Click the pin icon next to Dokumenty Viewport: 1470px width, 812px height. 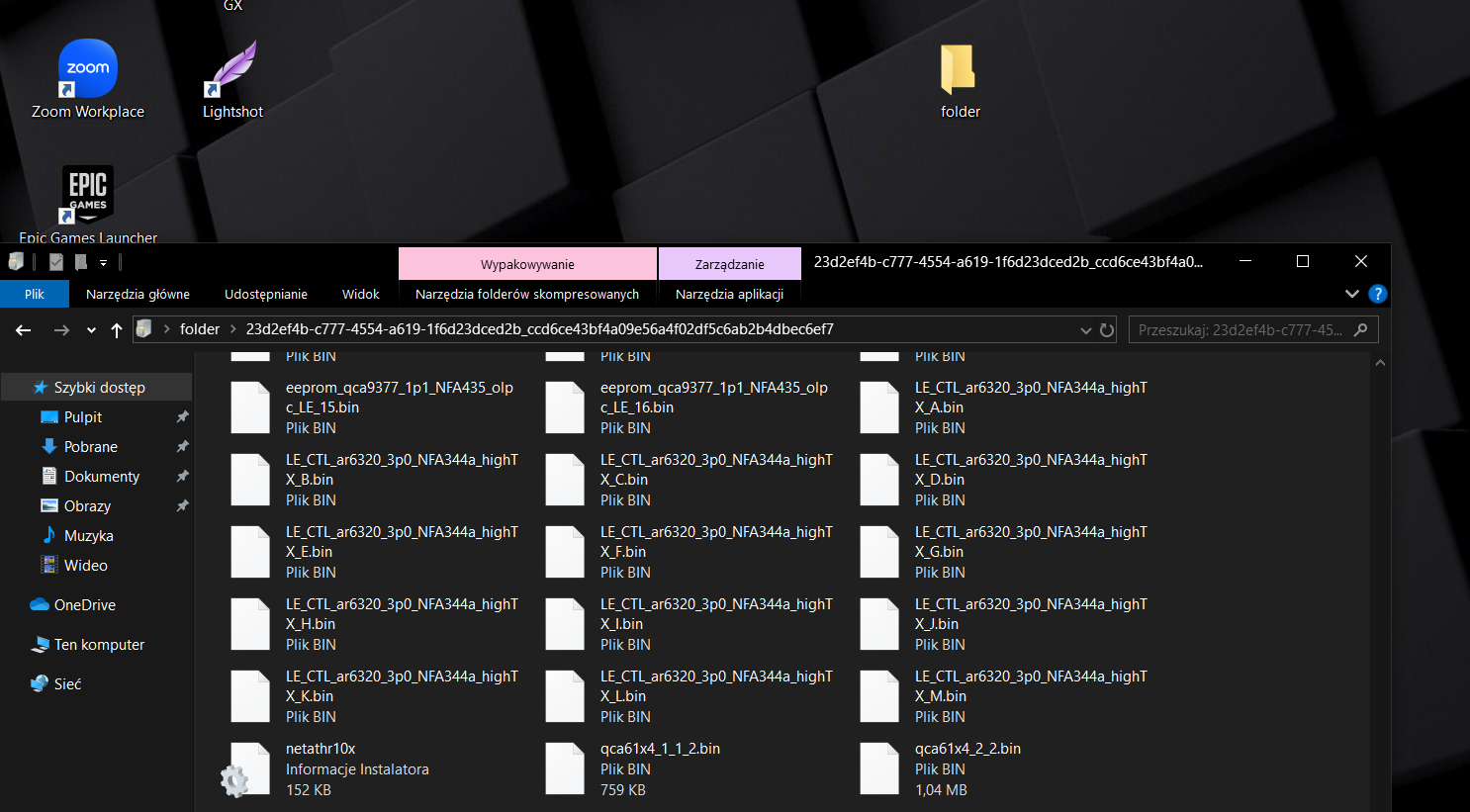[x=182, y=477]
